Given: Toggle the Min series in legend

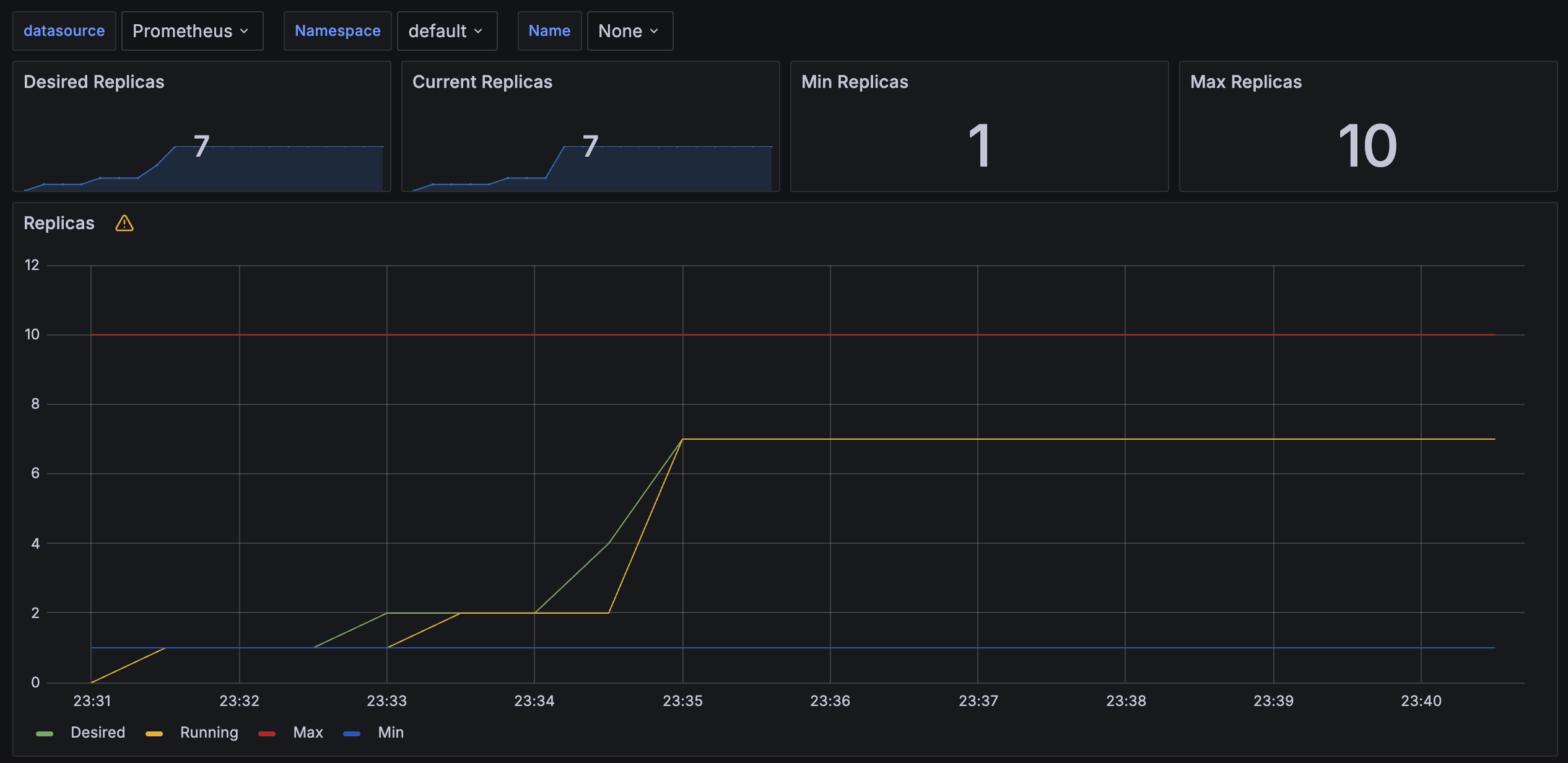Looking at the screenshot, I should [390, 733].
